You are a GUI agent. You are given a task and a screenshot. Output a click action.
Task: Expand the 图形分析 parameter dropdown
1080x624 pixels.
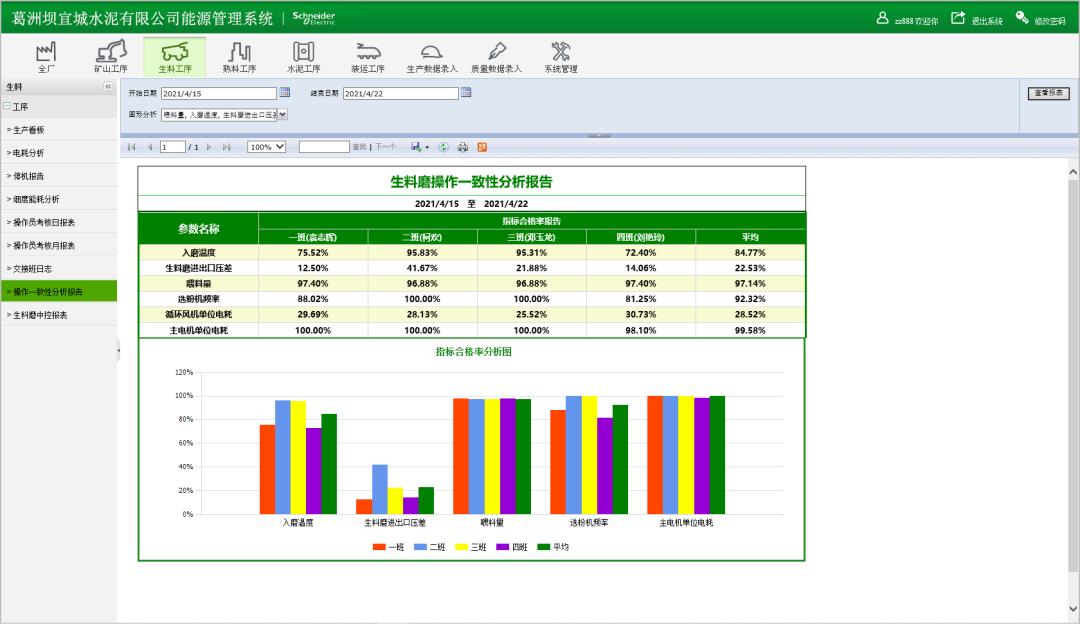point(283,115)
